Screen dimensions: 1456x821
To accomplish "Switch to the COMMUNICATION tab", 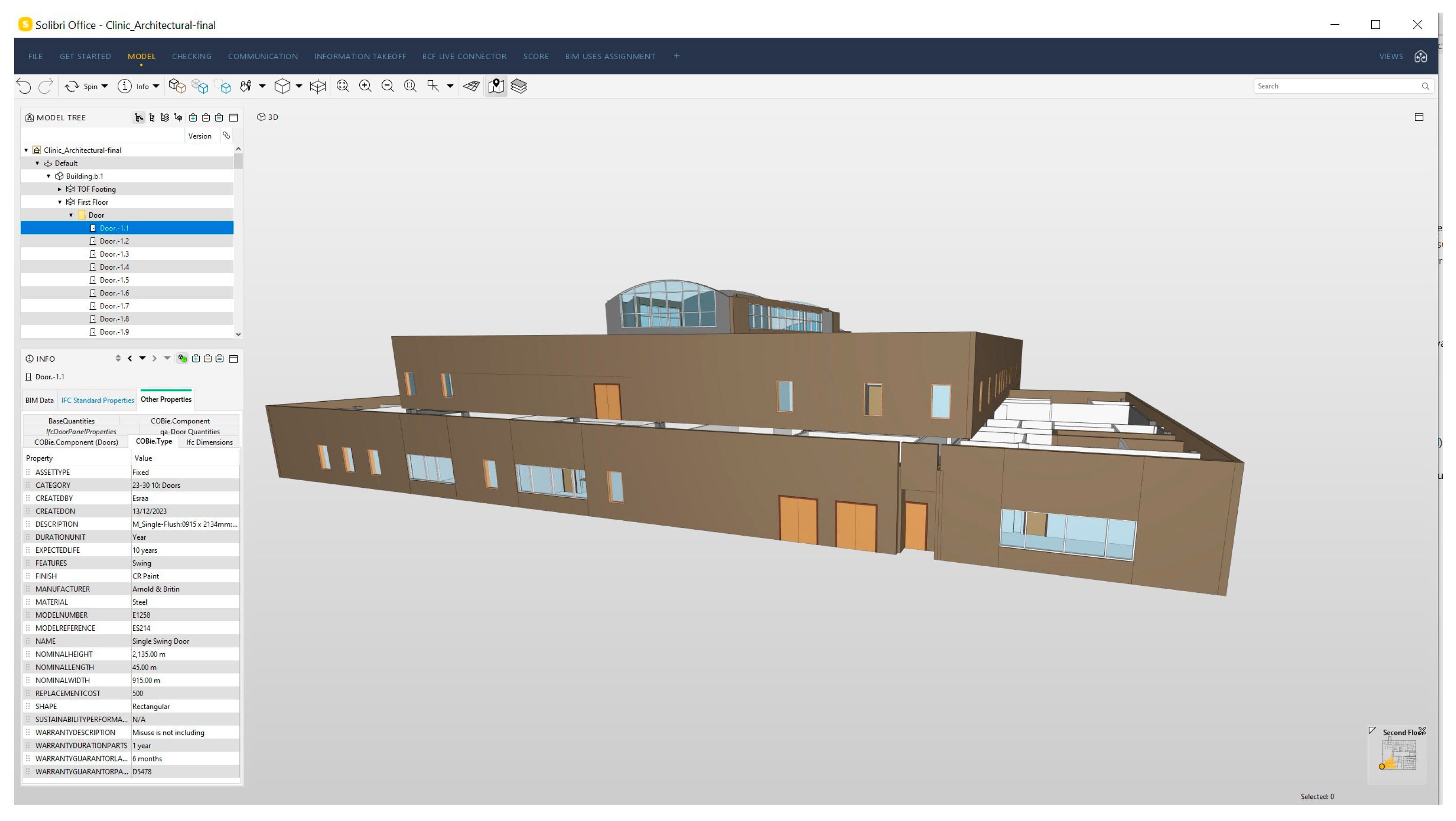I will click(263, 56).
